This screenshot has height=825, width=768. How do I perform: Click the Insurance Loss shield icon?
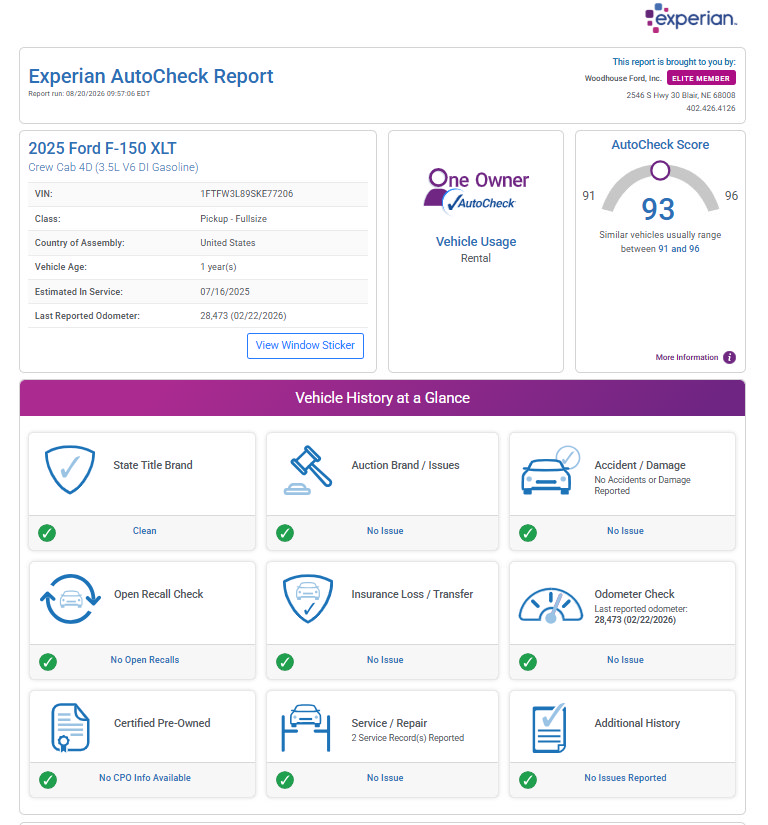[x=308, y=599]
